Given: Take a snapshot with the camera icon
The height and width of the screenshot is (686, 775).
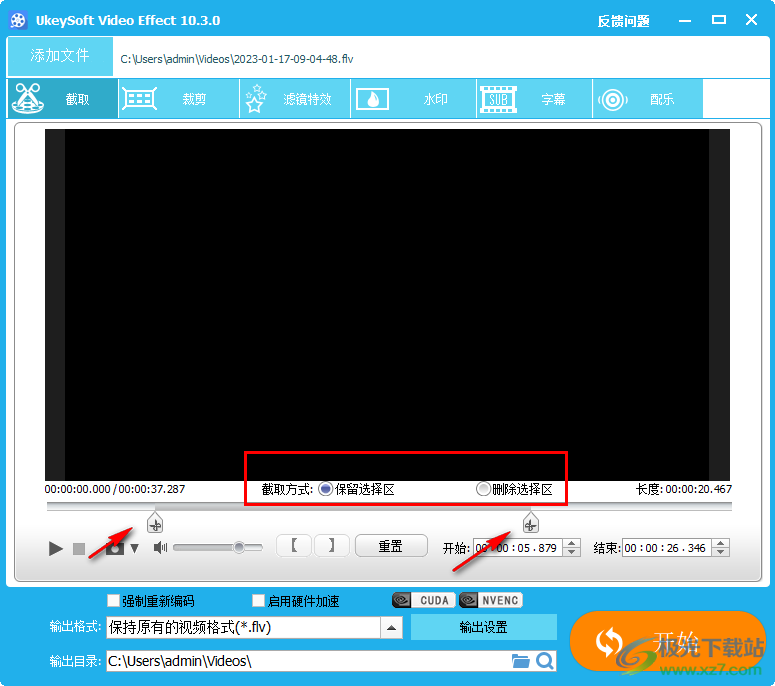Looking at the screenshot, I should (x=115, y=549).
